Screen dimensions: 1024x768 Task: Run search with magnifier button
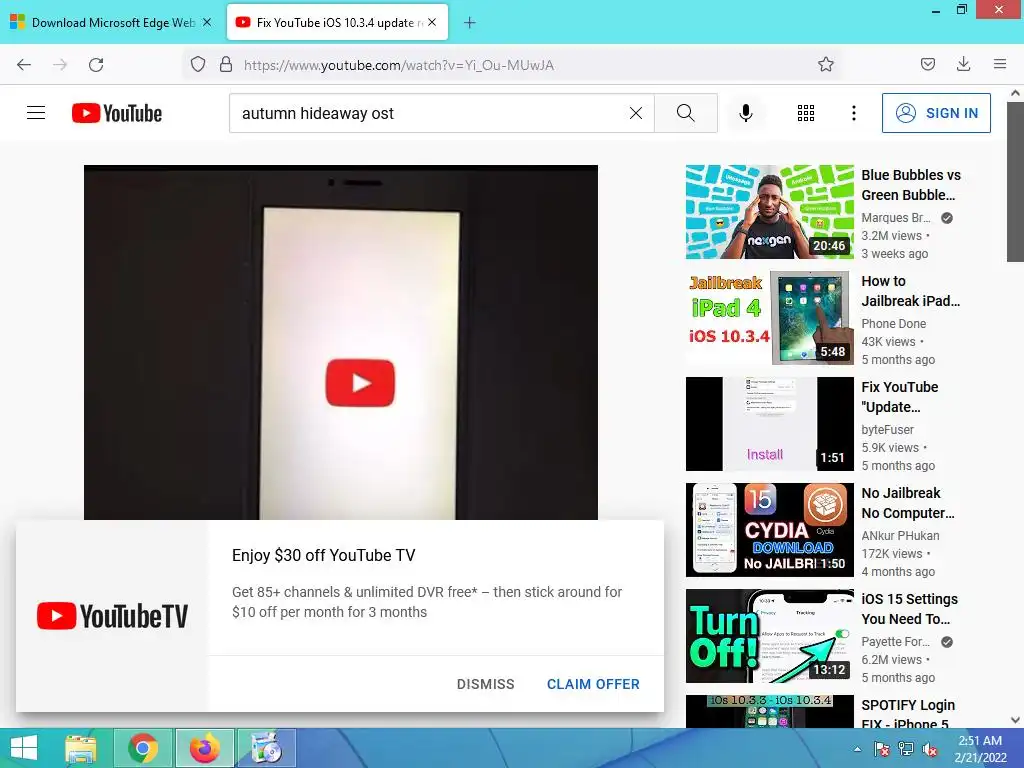click(x=686, y=113)
